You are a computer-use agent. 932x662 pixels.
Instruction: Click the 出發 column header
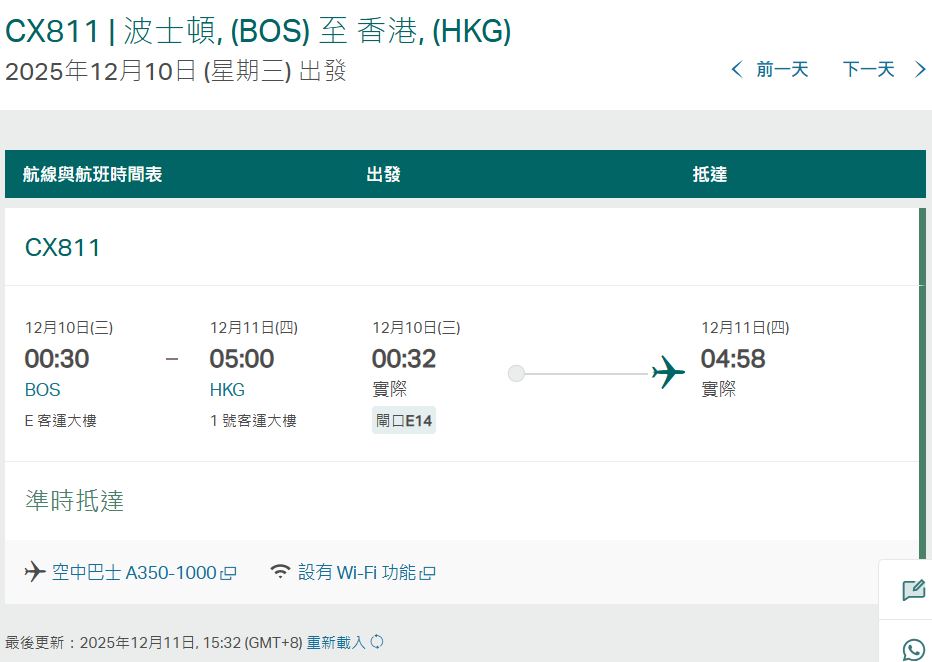pyautogui.click(x=383, y=173)
